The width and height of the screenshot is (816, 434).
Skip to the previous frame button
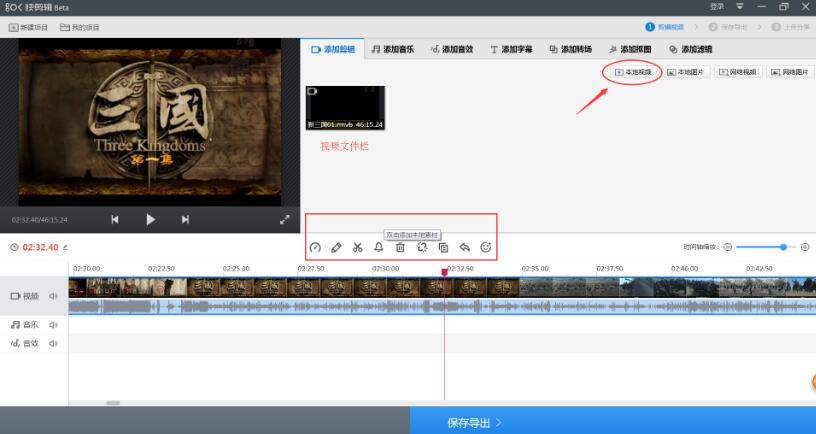(114, 220)
